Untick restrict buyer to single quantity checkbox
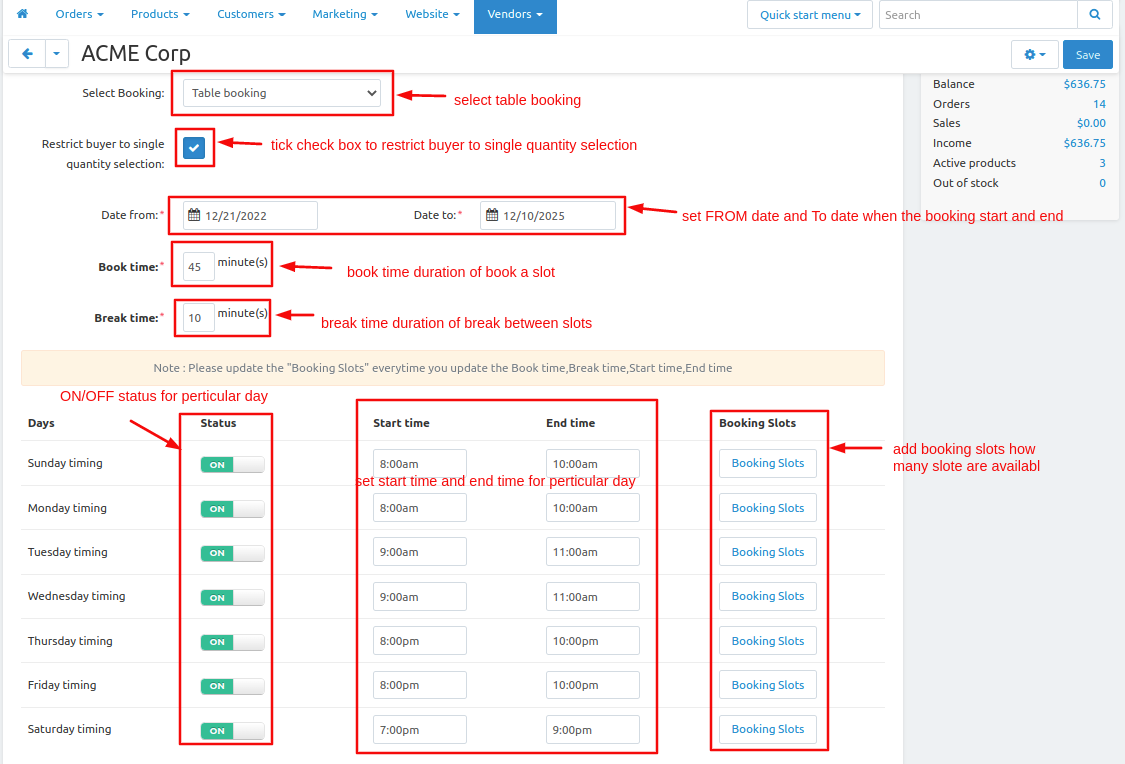The height and width of the screenshot is (764, 1125). click(194, 148)
